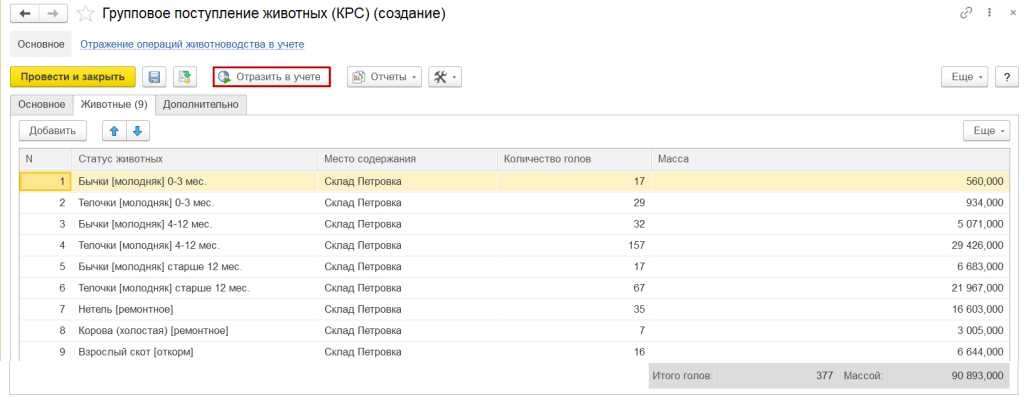Click mass cell 16 603,000
The height and width of the screenshot is (398, 1024).
tap(831, 309)
